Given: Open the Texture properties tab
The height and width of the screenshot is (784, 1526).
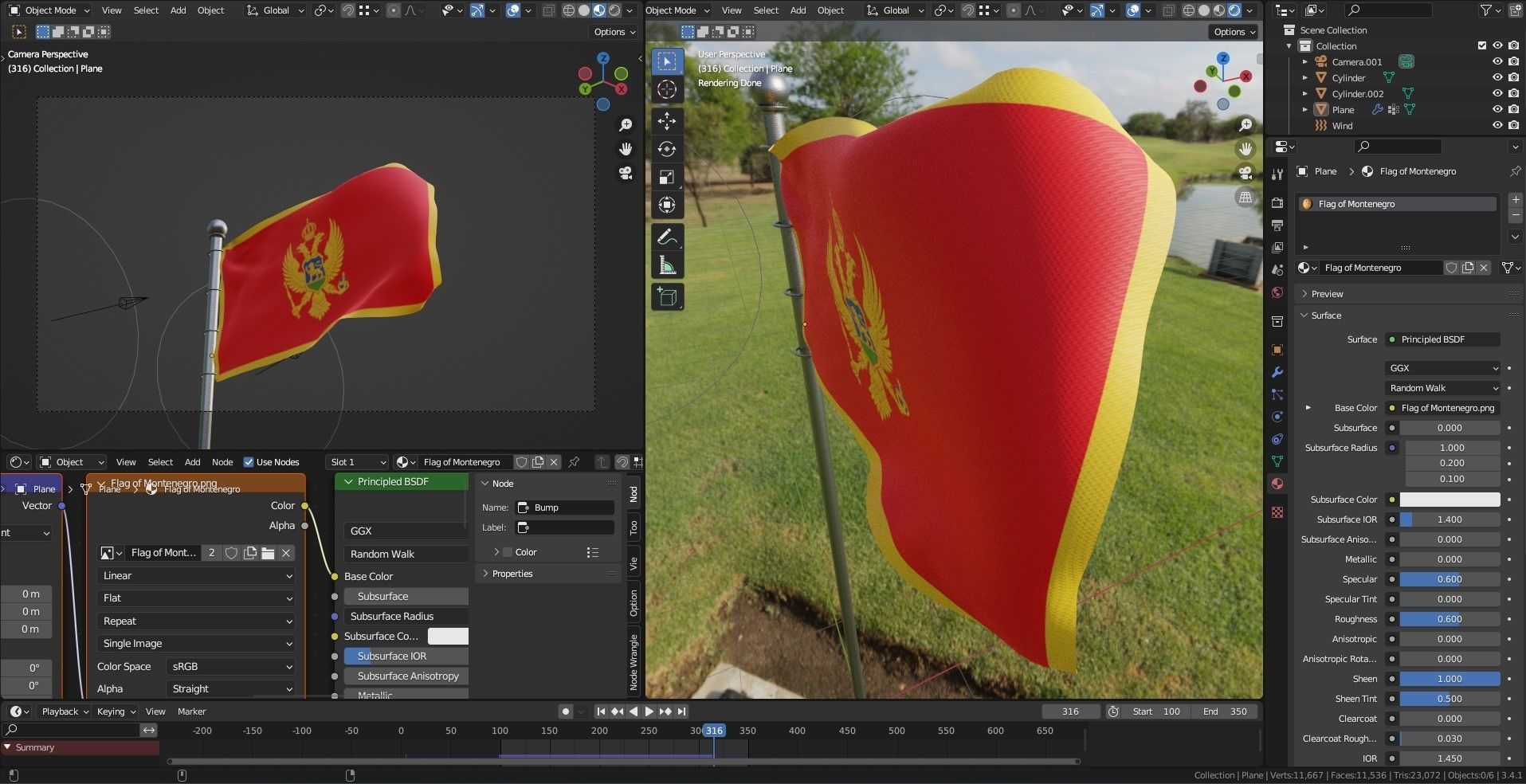Looking at the screenshot, I should 1277,512.
